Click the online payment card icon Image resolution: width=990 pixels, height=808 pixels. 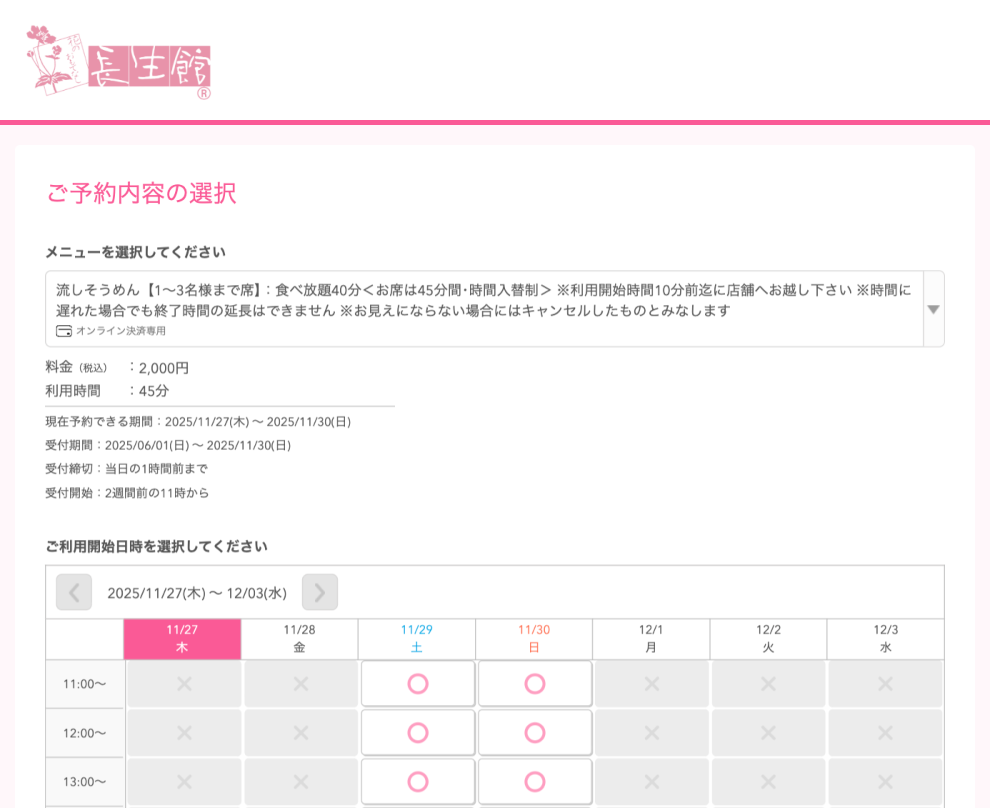64,331
